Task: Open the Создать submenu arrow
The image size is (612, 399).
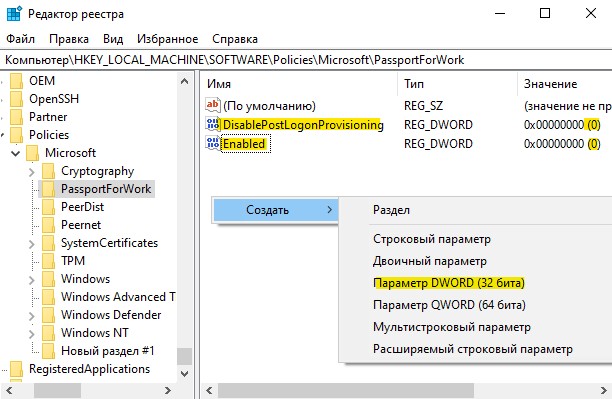Action: [329, 210]
